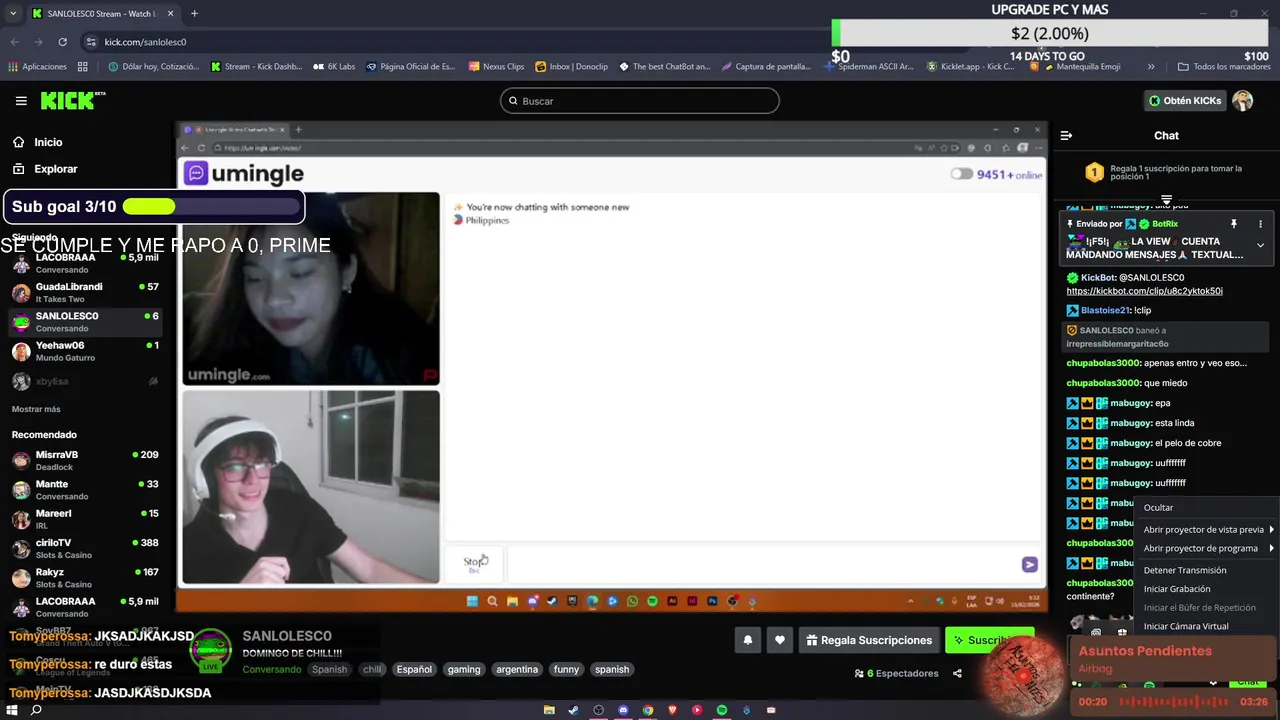
Task: Click Windows Start button
Action: coord(12,710)
